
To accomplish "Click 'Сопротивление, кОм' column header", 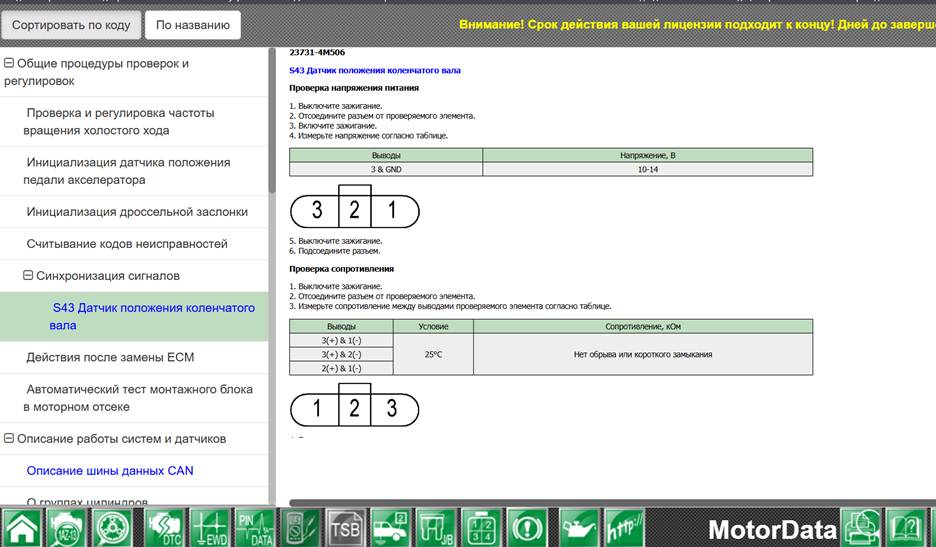I will point(643,327).
